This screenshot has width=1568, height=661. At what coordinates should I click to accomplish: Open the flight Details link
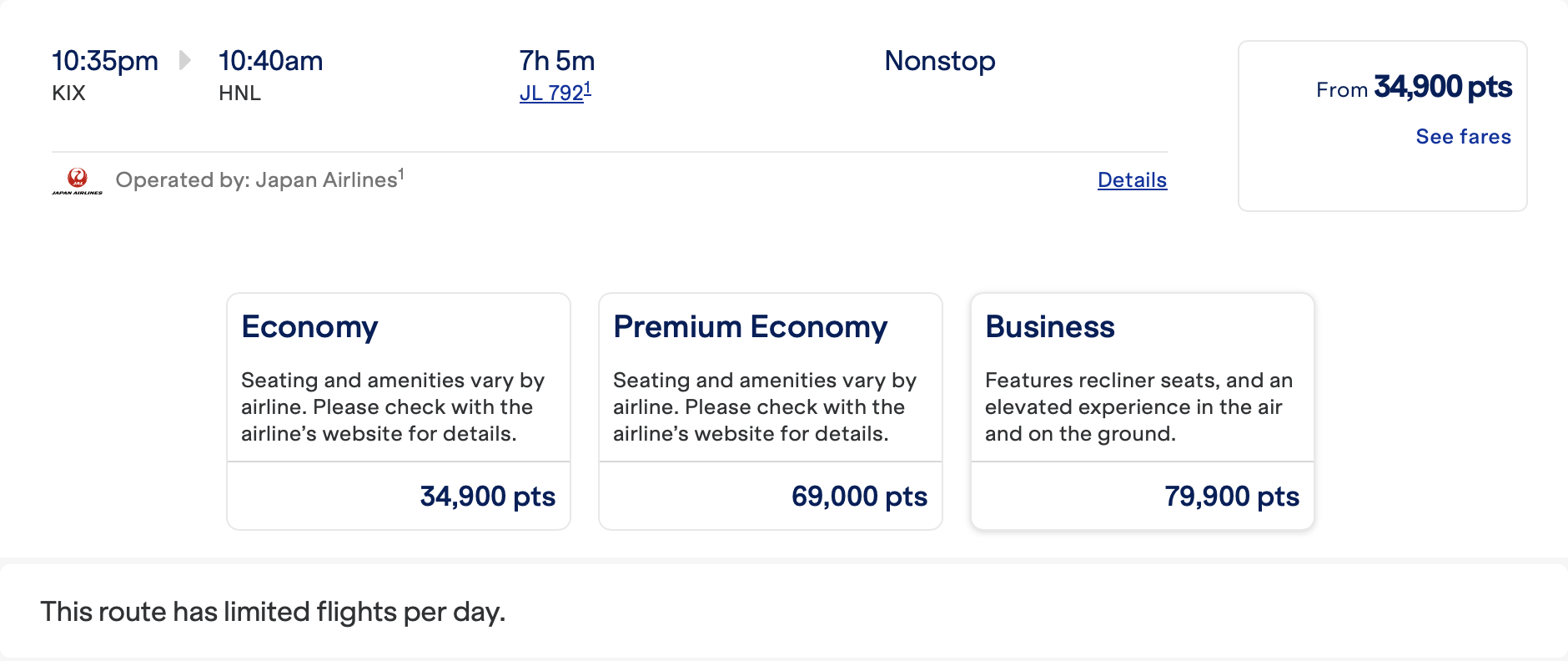pyautogui.click(x=1132, y=179)
